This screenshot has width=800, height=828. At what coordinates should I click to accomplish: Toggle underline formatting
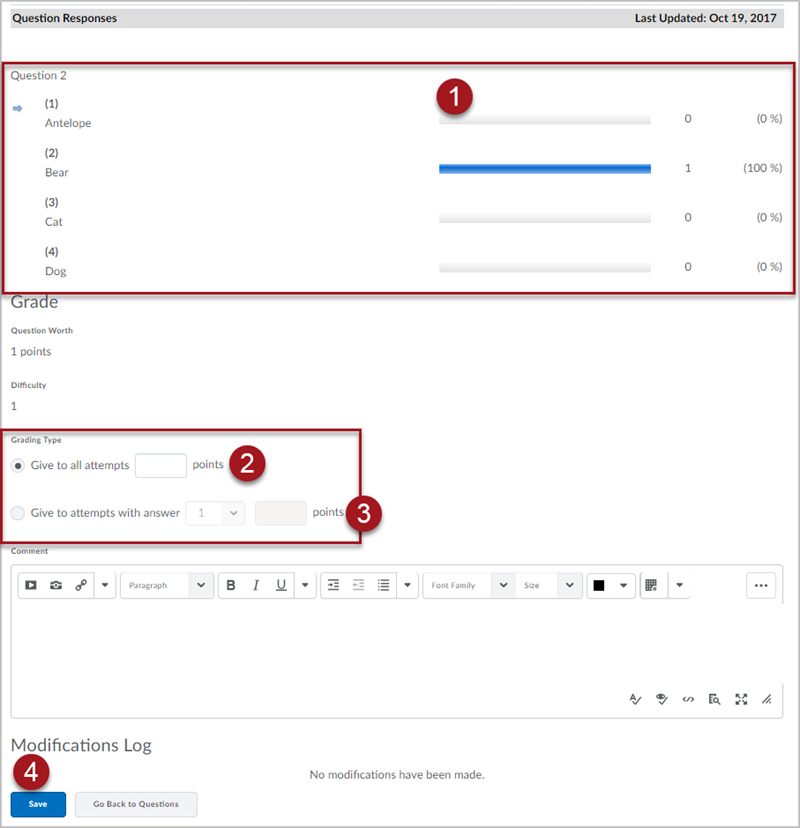[x=281, y=585]
